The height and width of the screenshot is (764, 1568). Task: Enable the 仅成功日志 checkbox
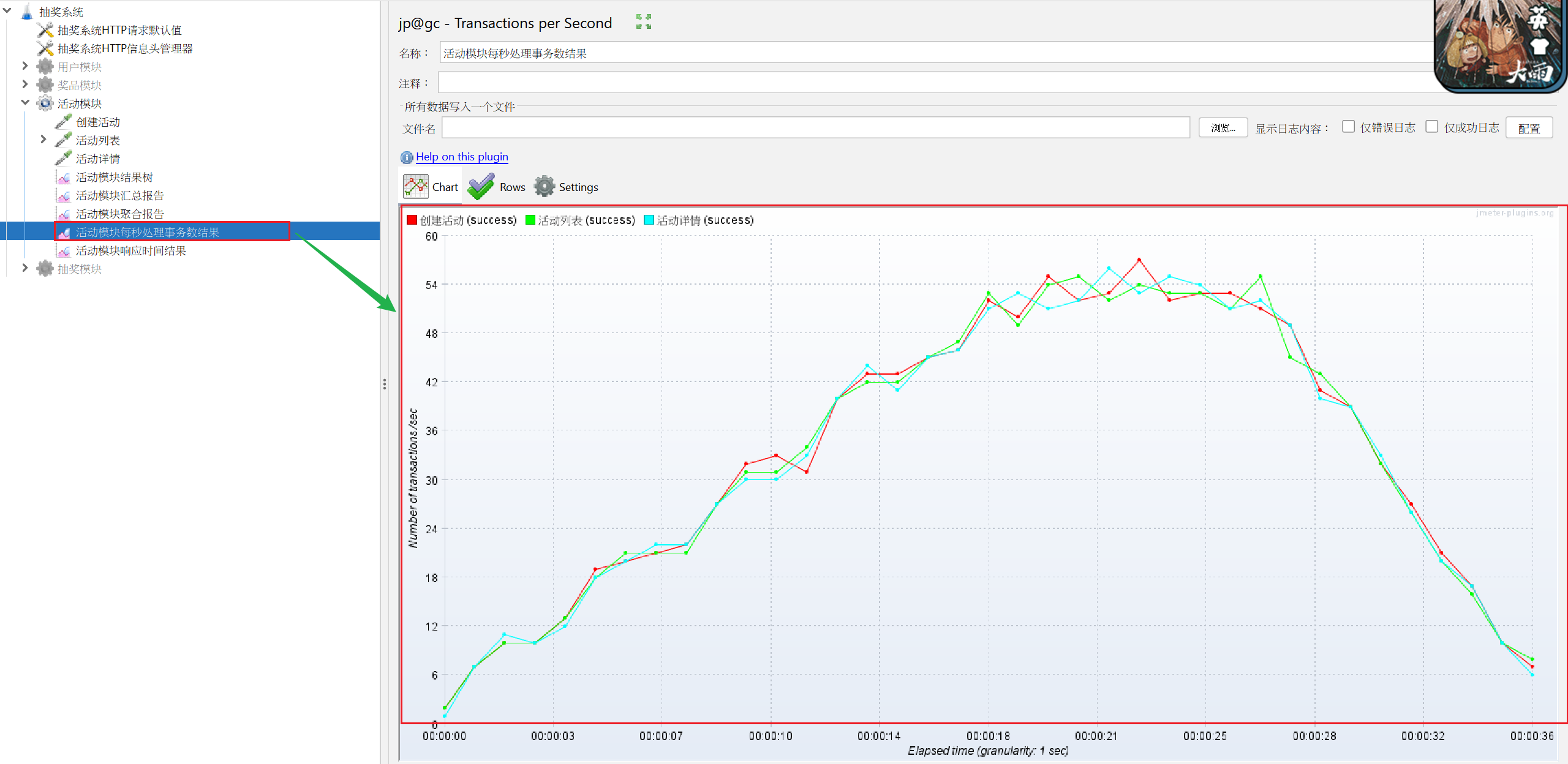point(1431,127)
